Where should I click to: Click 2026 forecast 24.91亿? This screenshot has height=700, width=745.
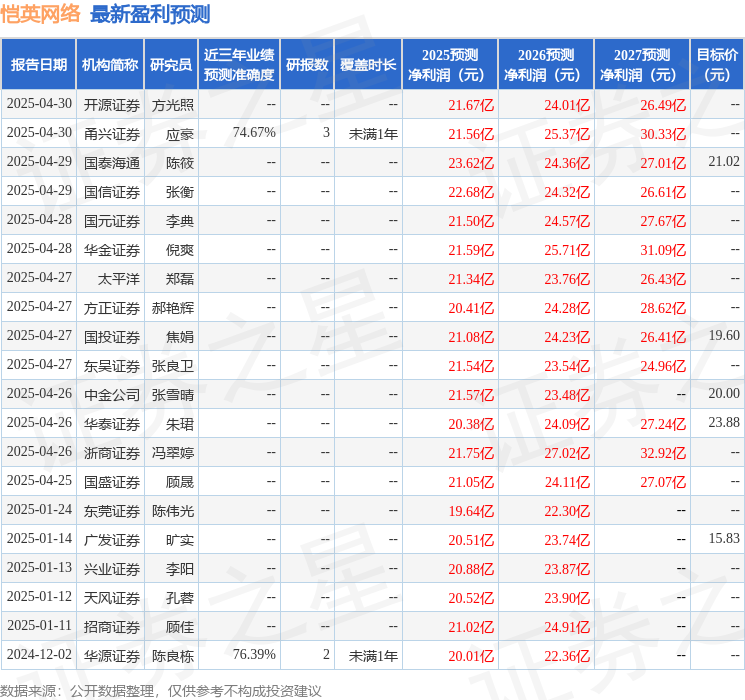pyautogui.click(x=567, y=627)
